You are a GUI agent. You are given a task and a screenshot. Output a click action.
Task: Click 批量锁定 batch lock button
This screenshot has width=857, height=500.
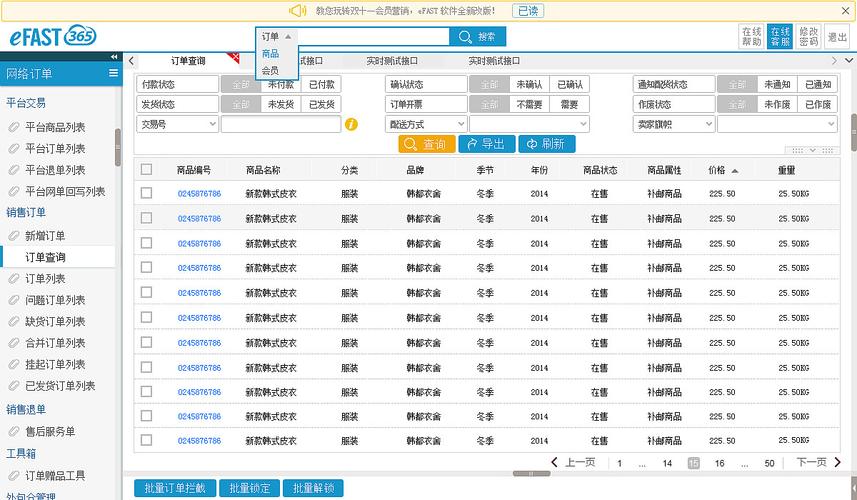pyautogui.click(x=250, y=488)
